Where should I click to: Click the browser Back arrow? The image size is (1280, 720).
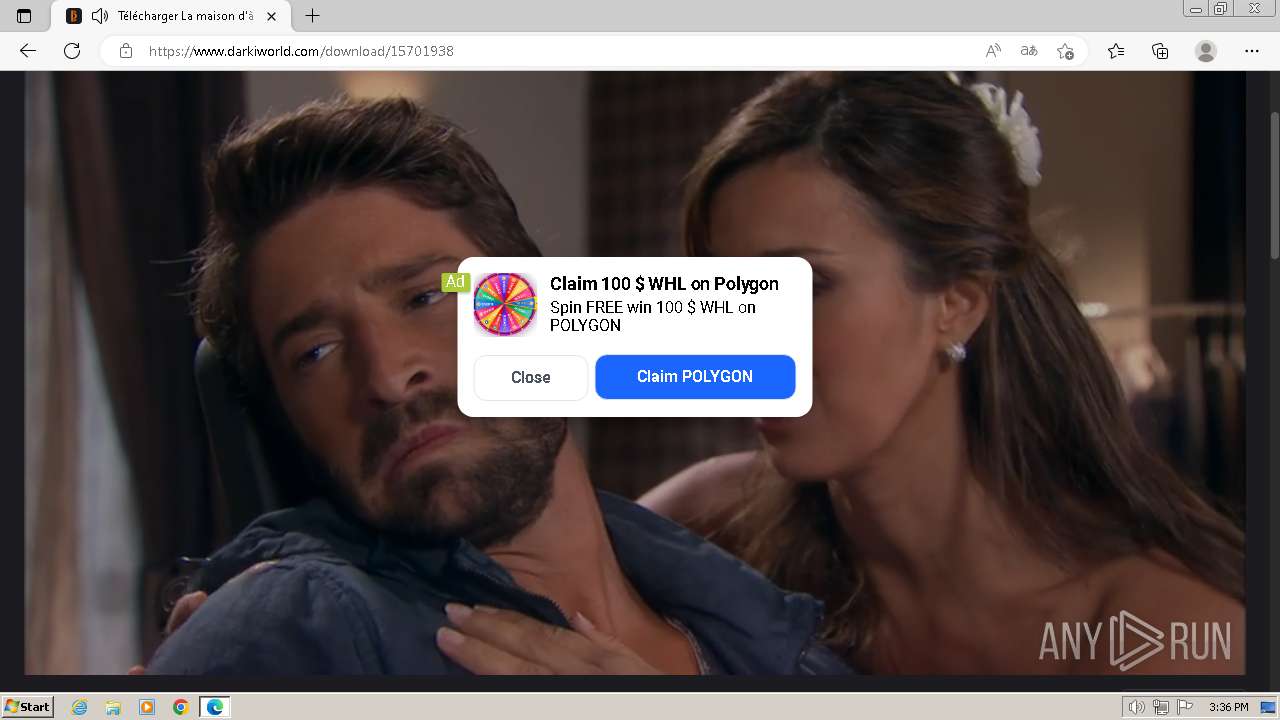28,51
